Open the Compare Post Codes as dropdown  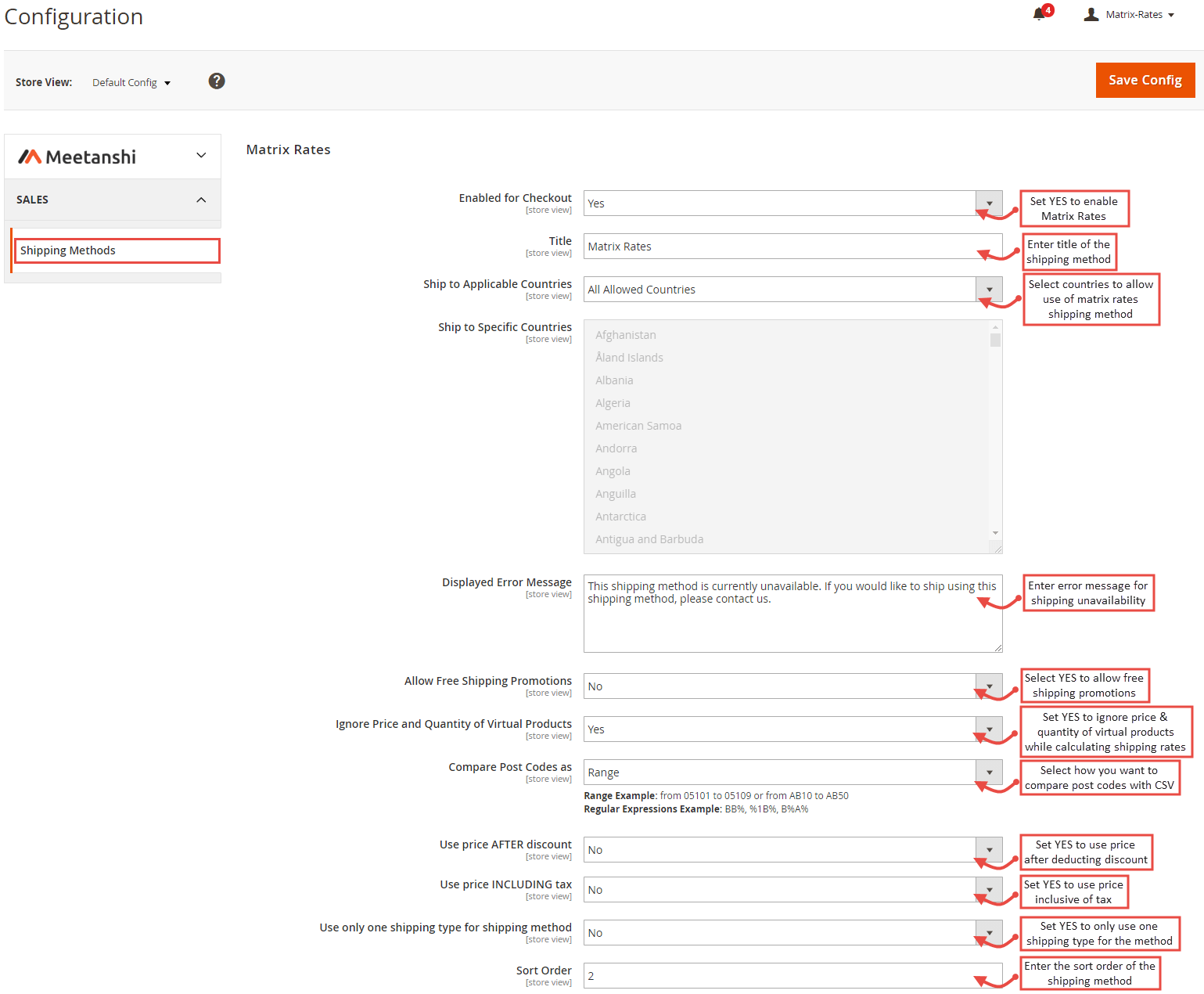click(792, 773)
